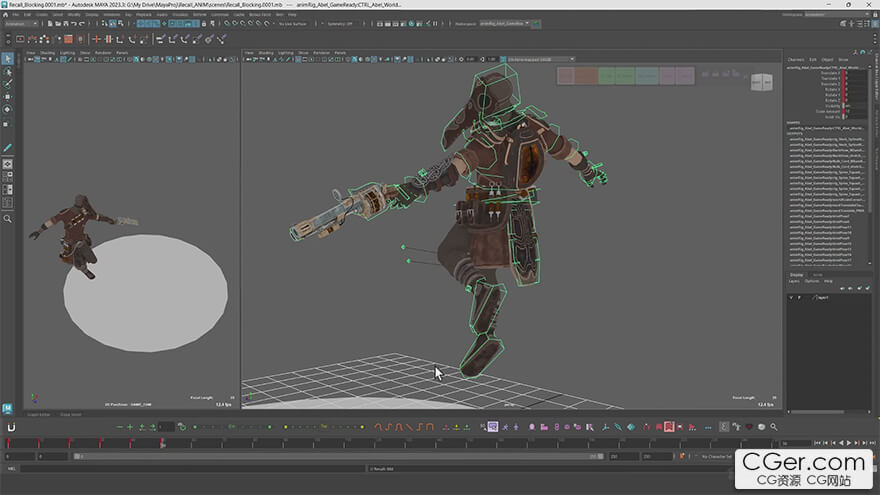This screenshot has height=495, width=880.
Task: Open the File menu
Action: tap(16, 15)
